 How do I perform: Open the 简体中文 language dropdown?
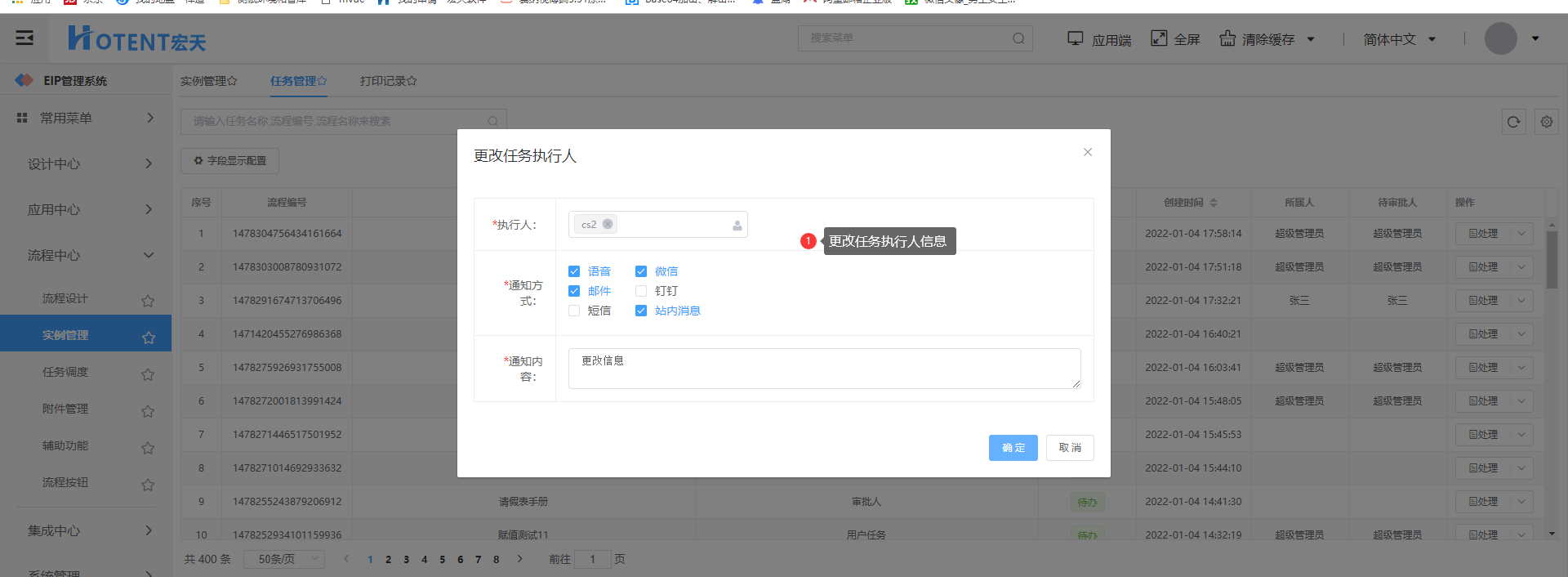click(1399, 39)
